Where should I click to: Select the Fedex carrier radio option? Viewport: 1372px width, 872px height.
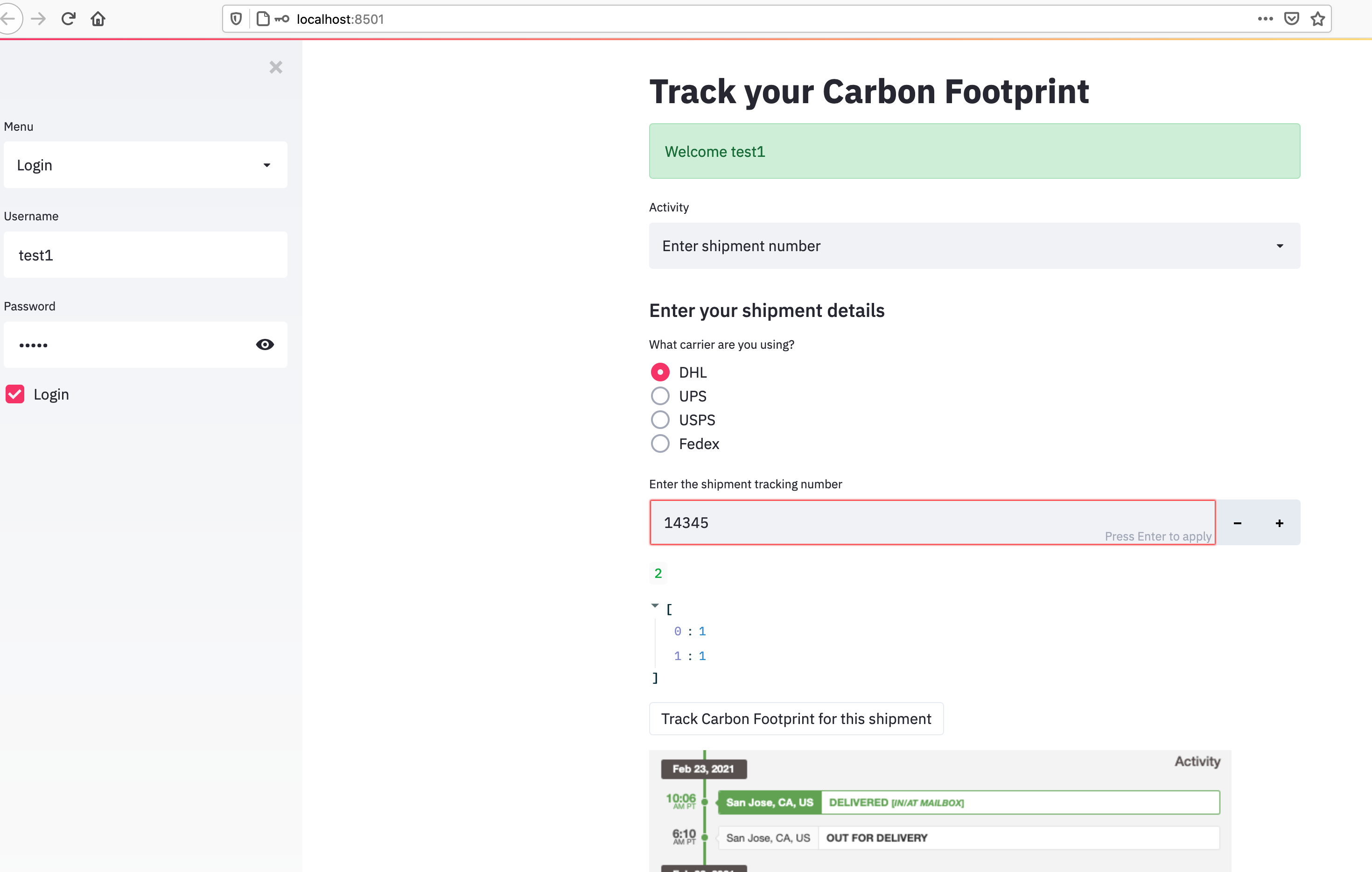point(660,444)
